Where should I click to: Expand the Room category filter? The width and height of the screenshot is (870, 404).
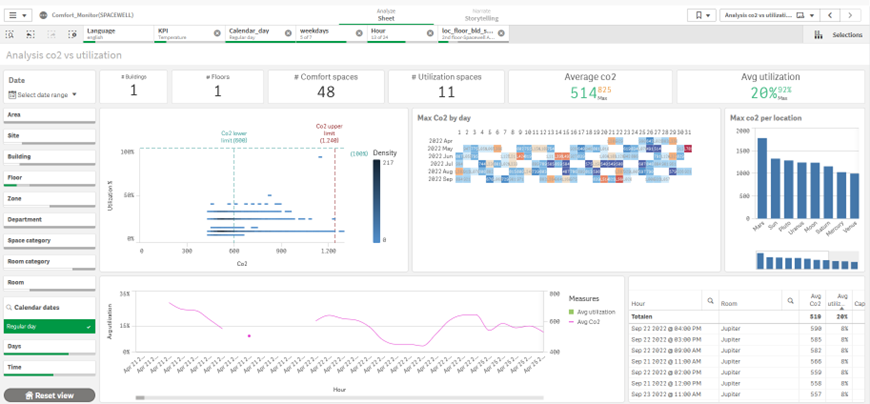[x=49, y=262]
